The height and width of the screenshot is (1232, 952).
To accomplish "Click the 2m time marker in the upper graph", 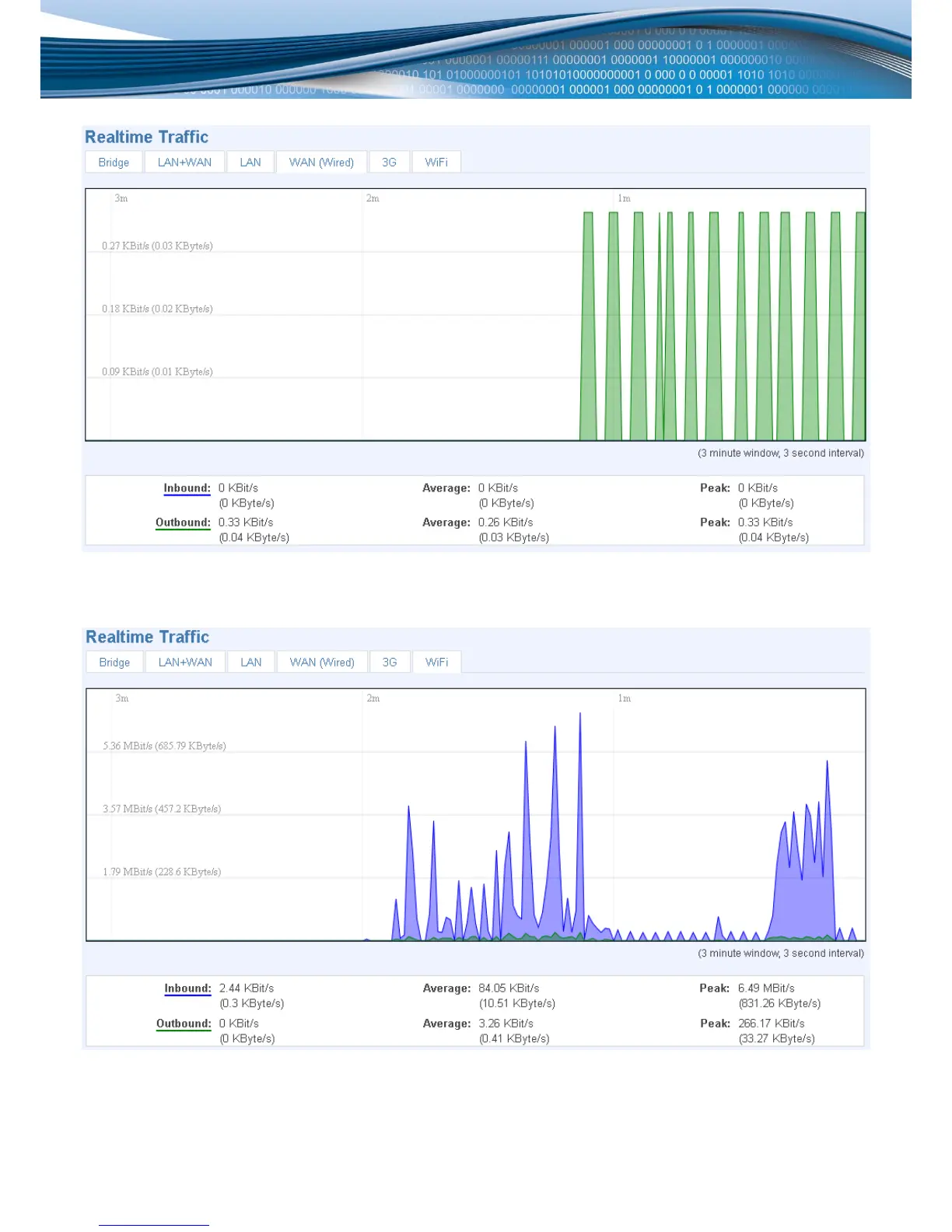I will coord(373,198).
